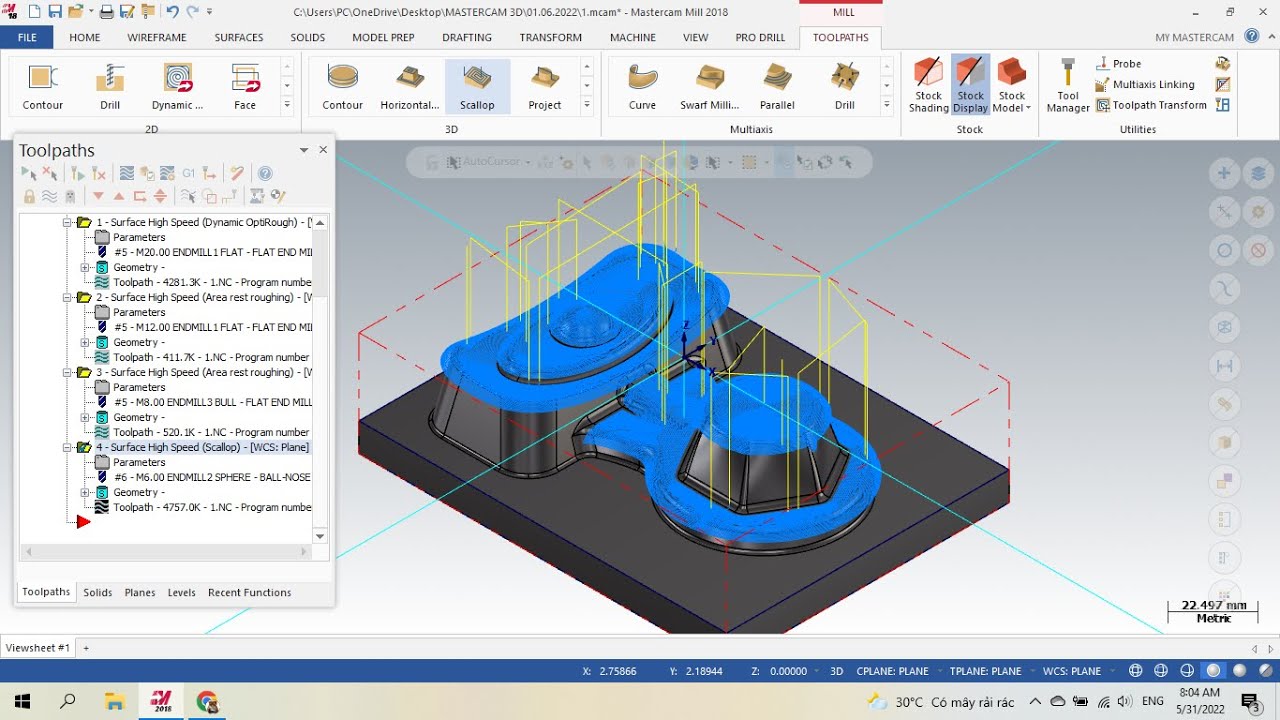
Task: Choose the 2D Drill toolpath
Action: [x=110, y=87]
